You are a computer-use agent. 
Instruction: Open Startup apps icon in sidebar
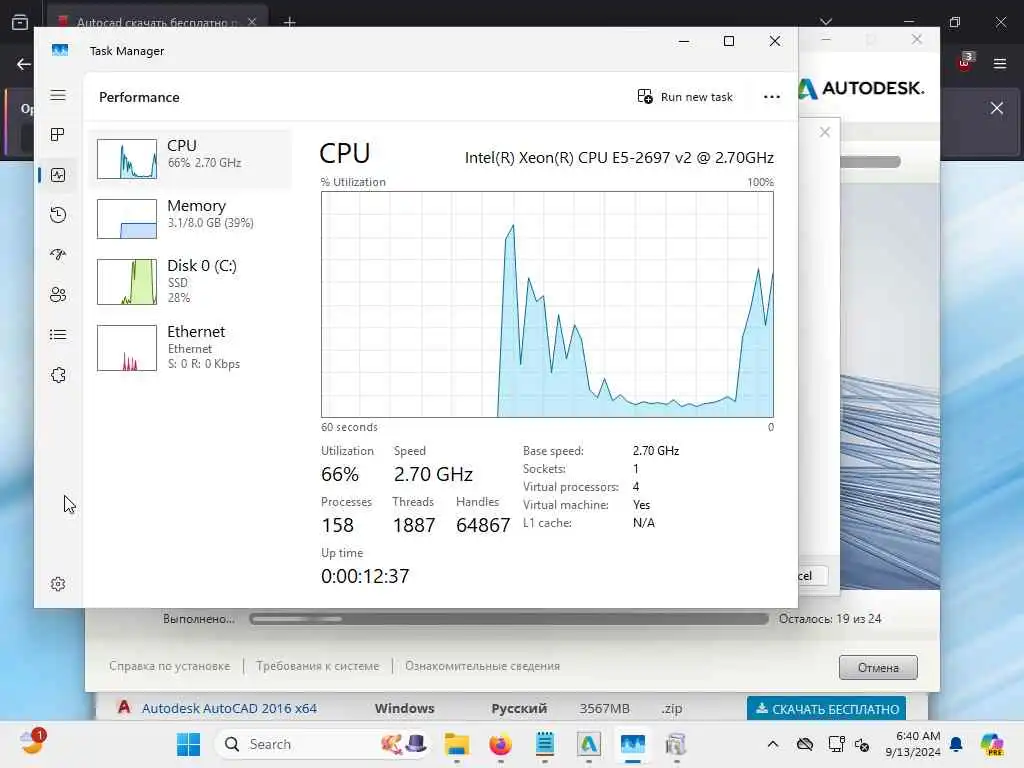[x=58, y=255]
